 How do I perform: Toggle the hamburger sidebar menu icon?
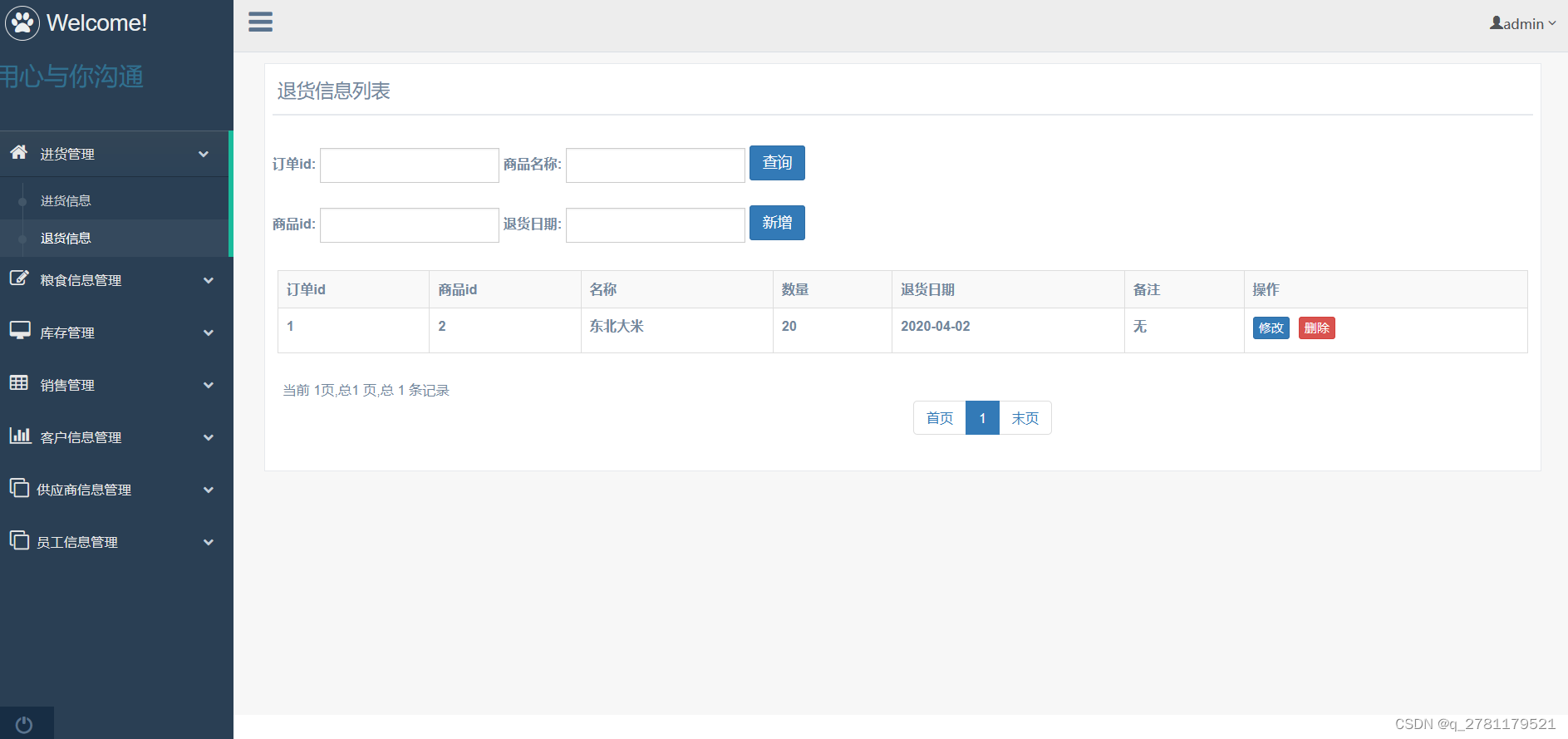[260, 22]
